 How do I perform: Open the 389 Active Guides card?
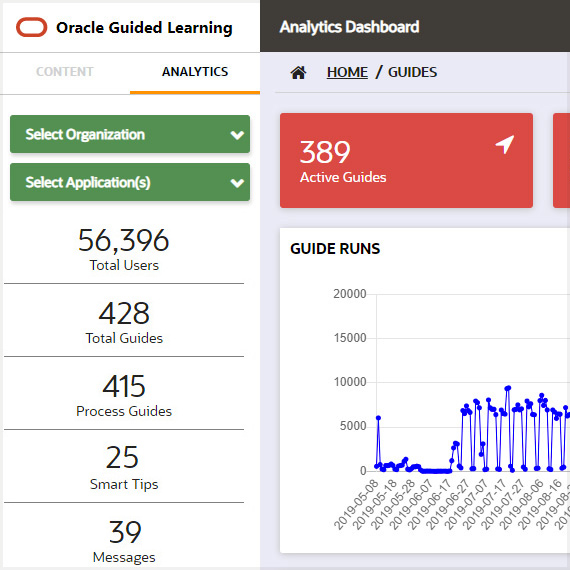(x=406, y=160)
